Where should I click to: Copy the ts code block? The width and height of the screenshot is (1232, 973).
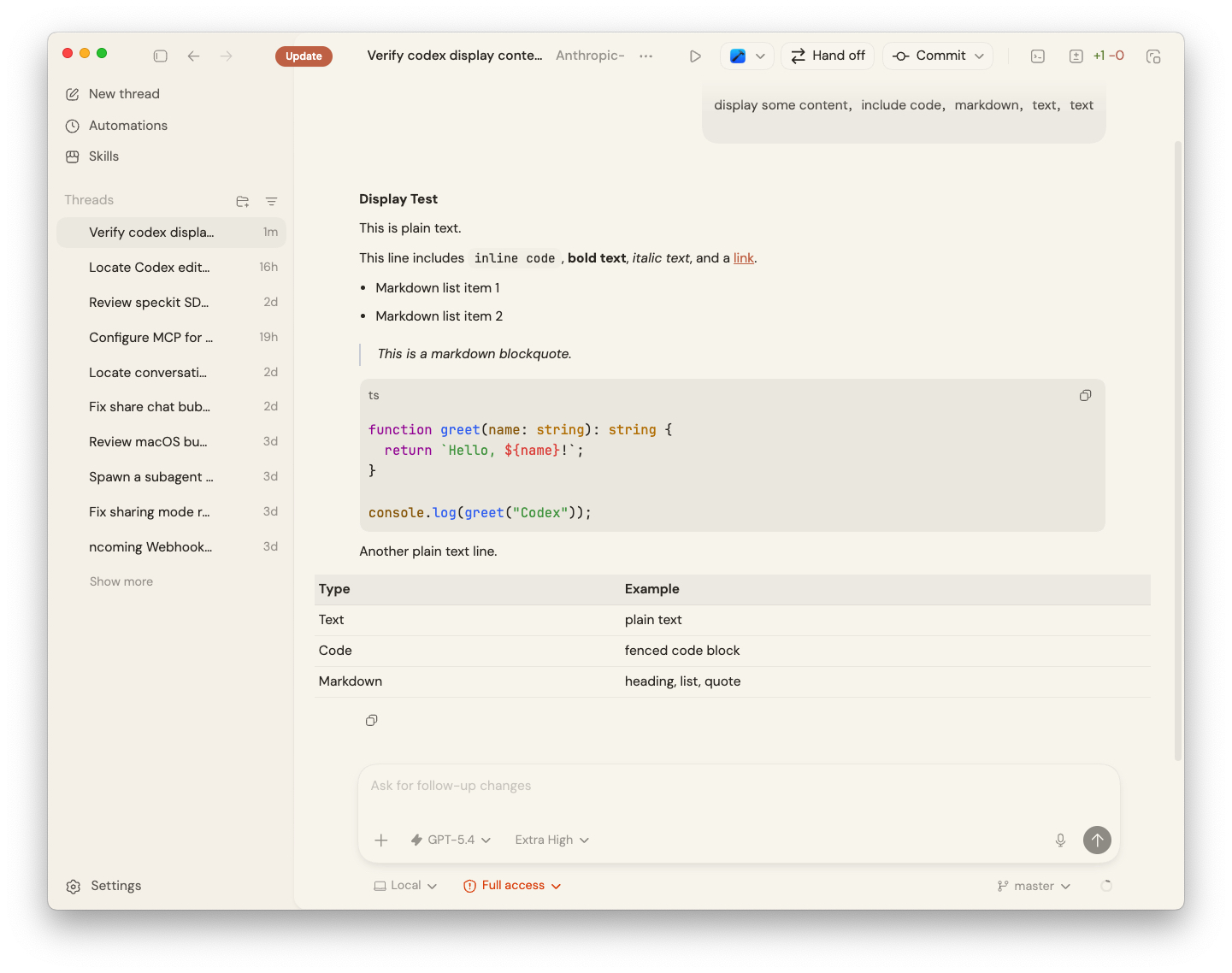pos(1085,396)
